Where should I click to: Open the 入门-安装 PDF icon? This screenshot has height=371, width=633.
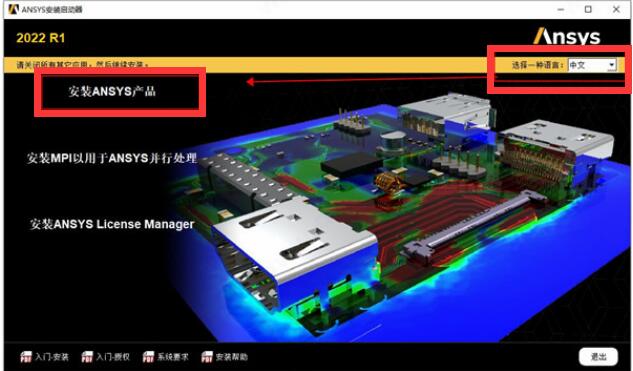(26, 357)
